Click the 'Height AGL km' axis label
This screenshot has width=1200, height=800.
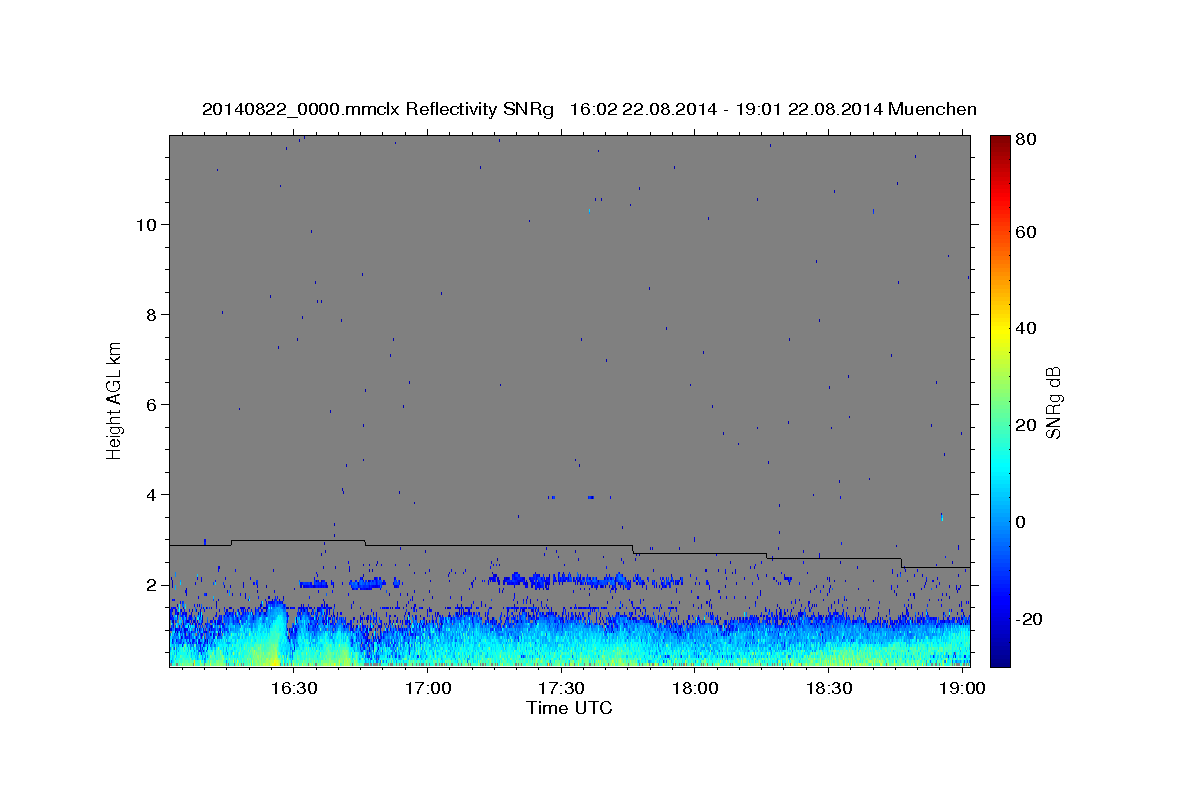[114, 400]
